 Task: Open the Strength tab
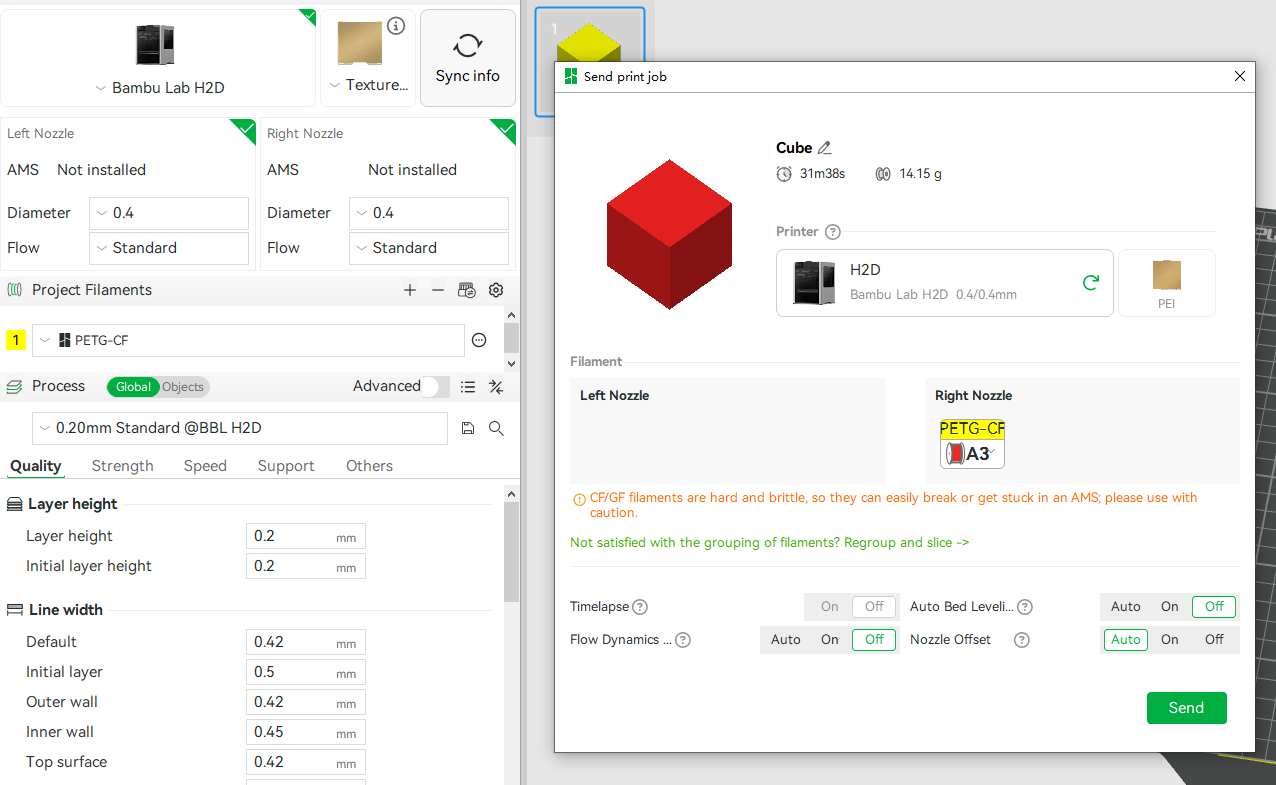tap(123, 466)
